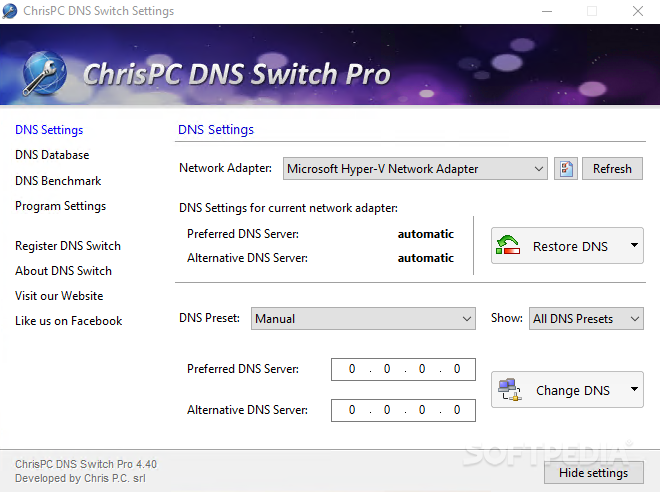
Task: Select DNS Settings in the sidebar
Action: pos(49,130)
